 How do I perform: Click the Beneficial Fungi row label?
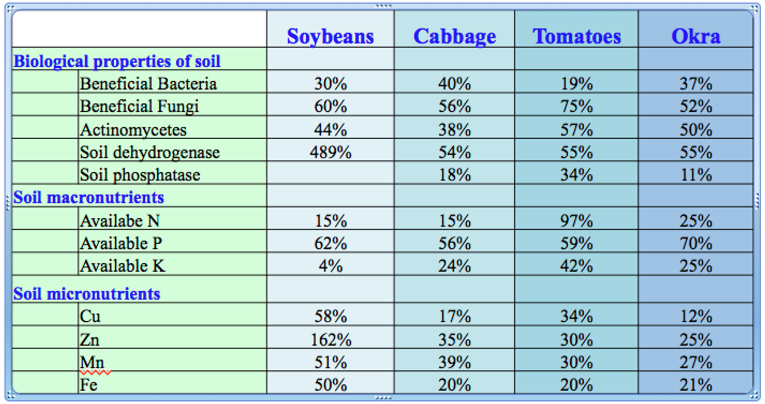[x=139, y=107]
